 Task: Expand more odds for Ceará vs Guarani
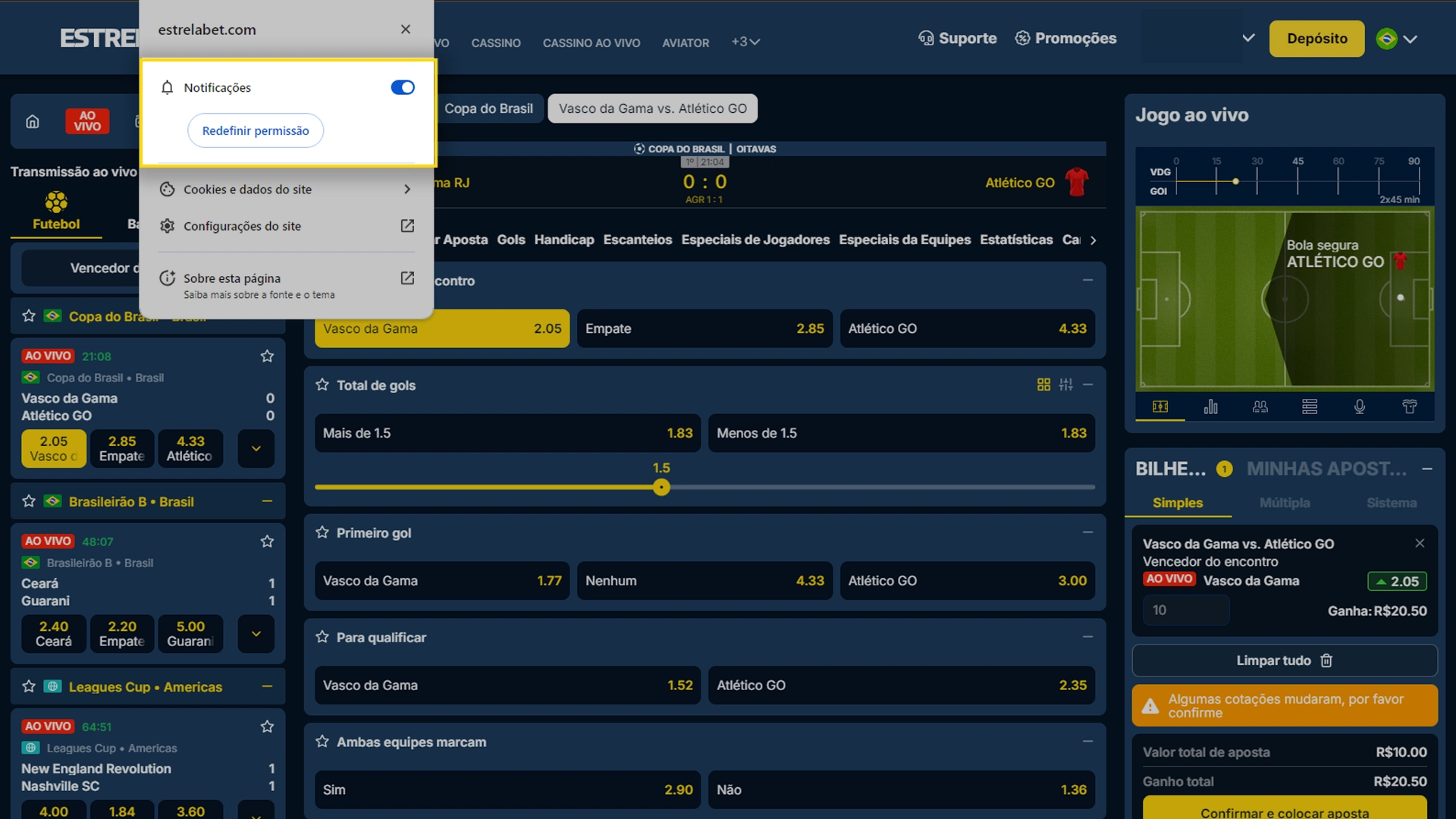256,634
